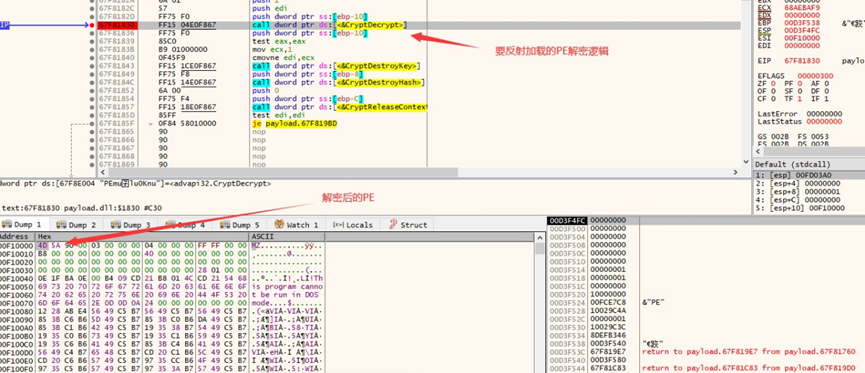Screen dimensions: 865x373
Task: Select the Dump 4 tab
Action: pos(185,225)
